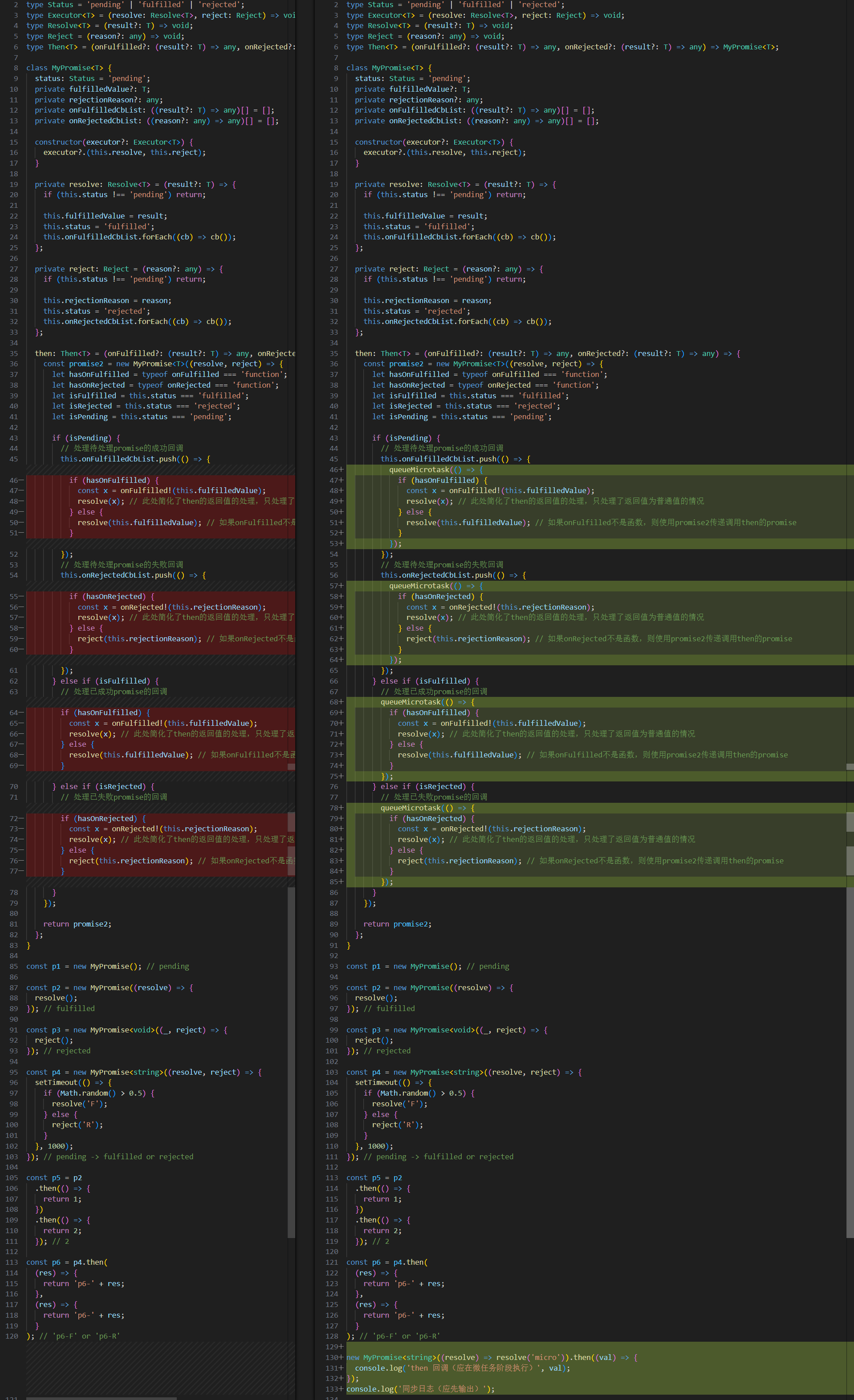The height and width of the screenshot is (1400, 854).
Task: Click 'constructor' in the original pane
Action: point(59,142)
